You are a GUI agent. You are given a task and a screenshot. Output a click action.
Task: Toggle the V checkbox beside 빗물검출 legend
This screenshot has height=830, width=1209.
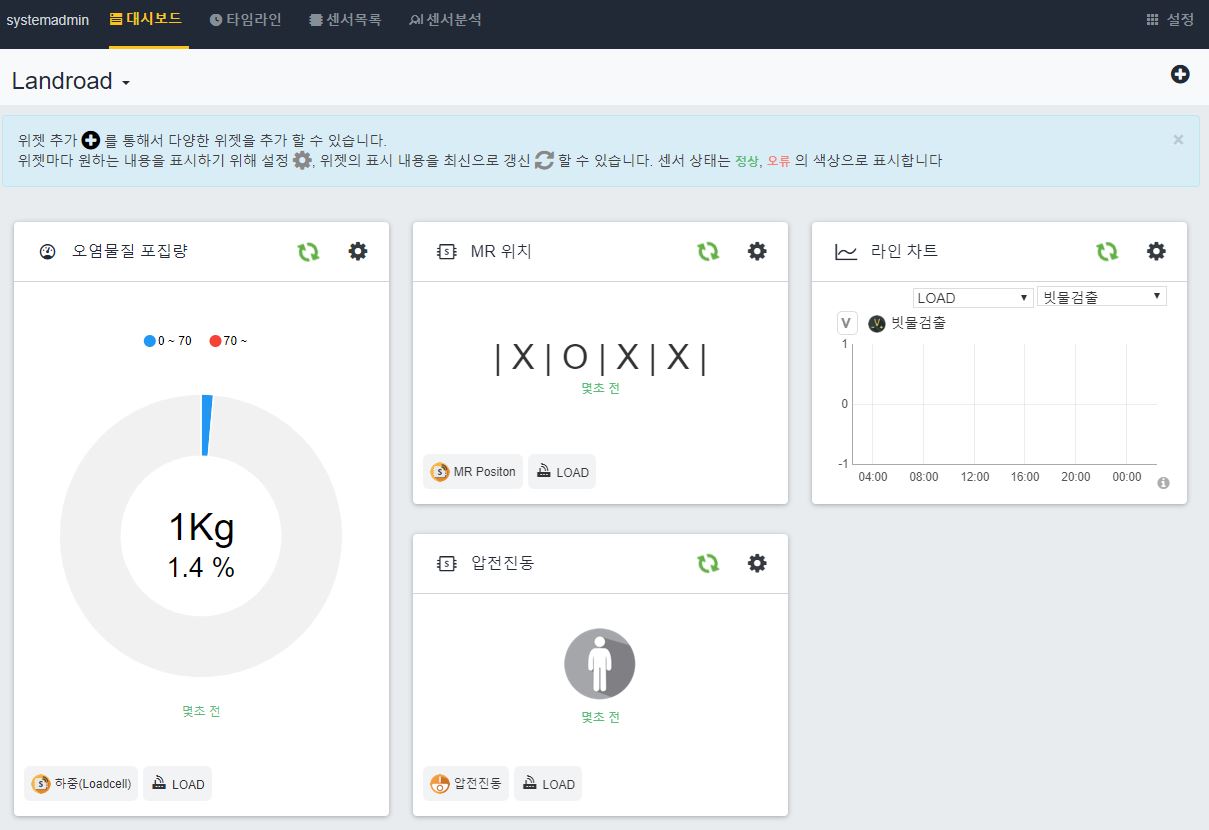point(846,323)
